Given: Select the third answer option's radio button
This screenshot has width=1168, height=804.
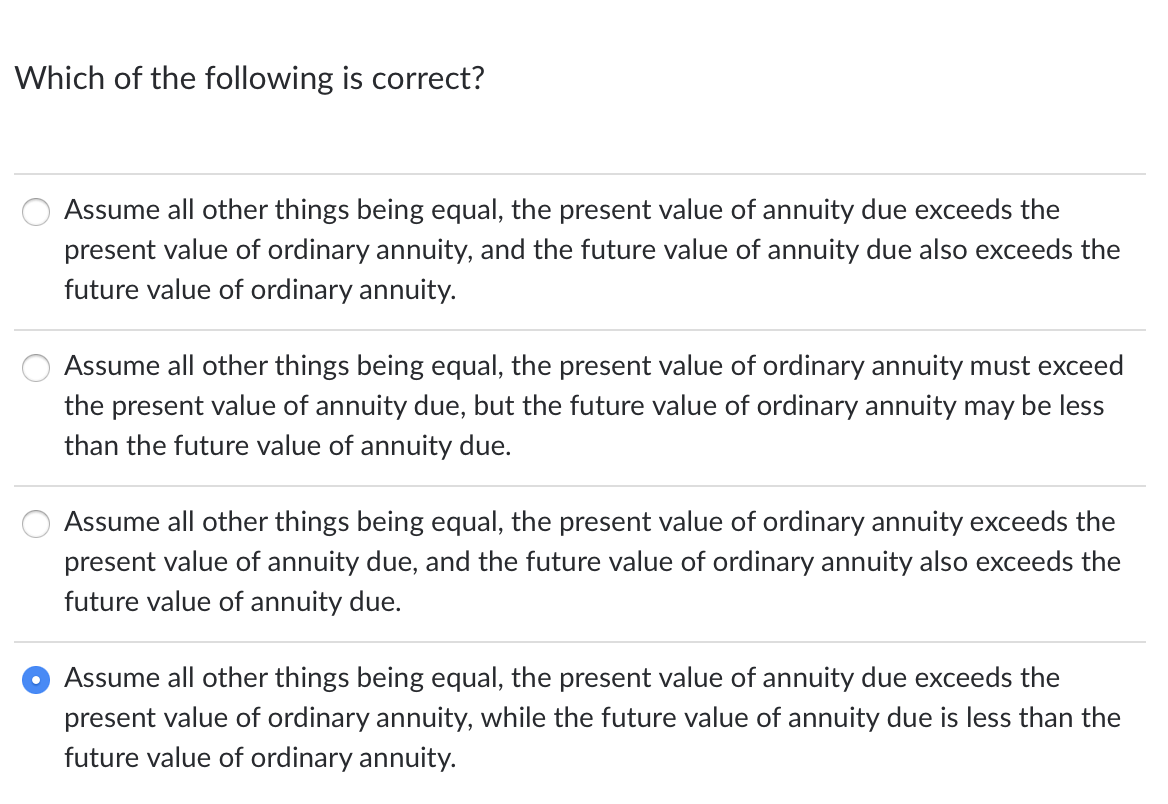Looking at the screenshot, I should [x=36, y=524].
